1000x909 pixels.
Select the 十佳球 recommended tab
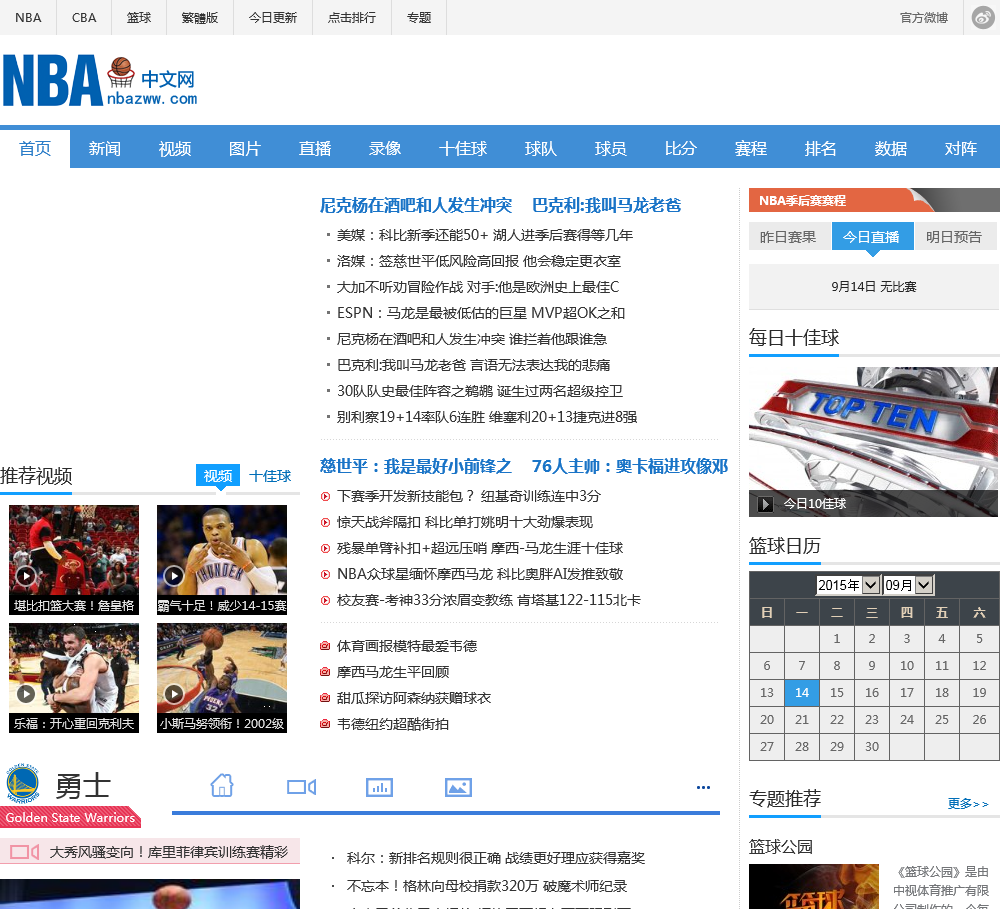pos(270,476)
